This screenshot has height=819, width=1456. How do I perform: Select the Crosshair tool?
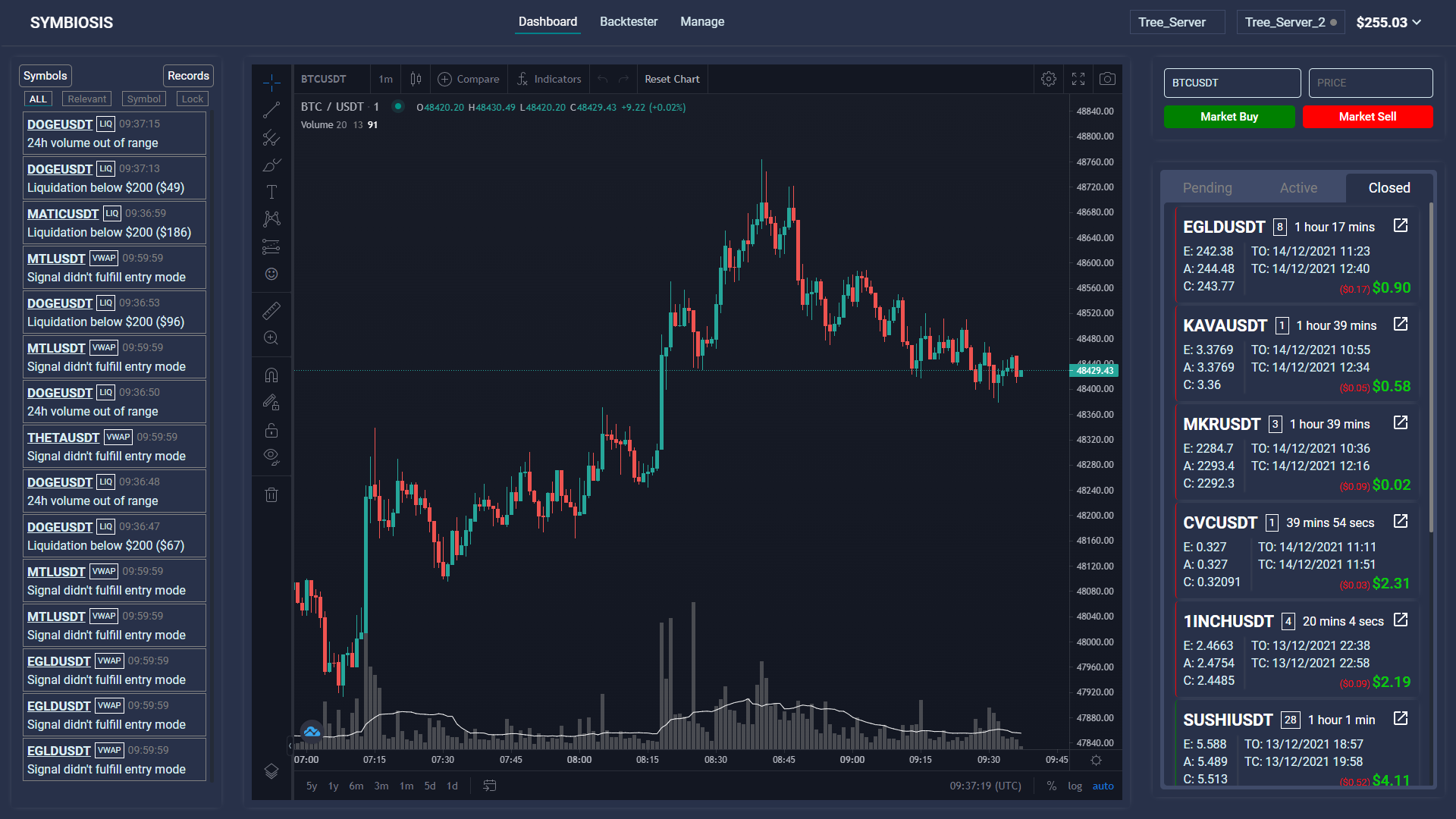click(271, 83)
